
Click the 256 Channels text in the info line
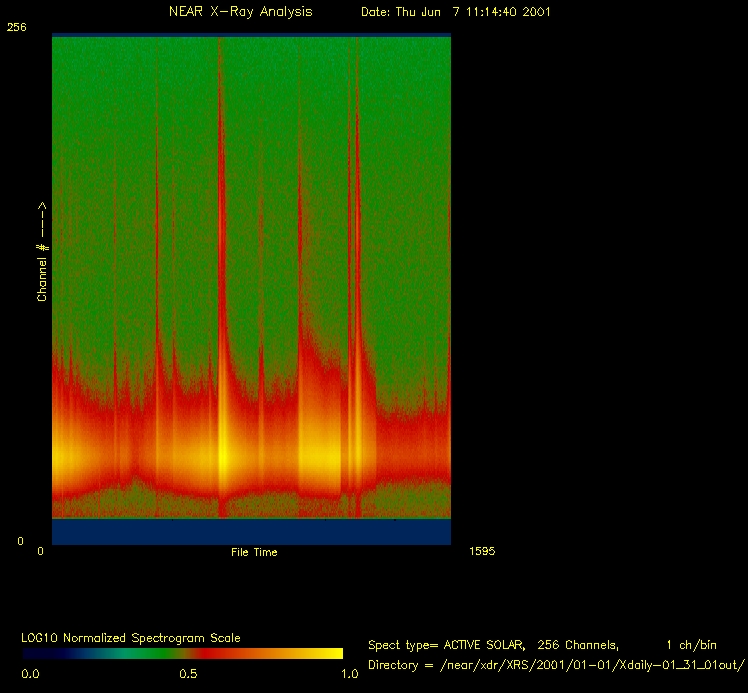click(x=578, y=645)
